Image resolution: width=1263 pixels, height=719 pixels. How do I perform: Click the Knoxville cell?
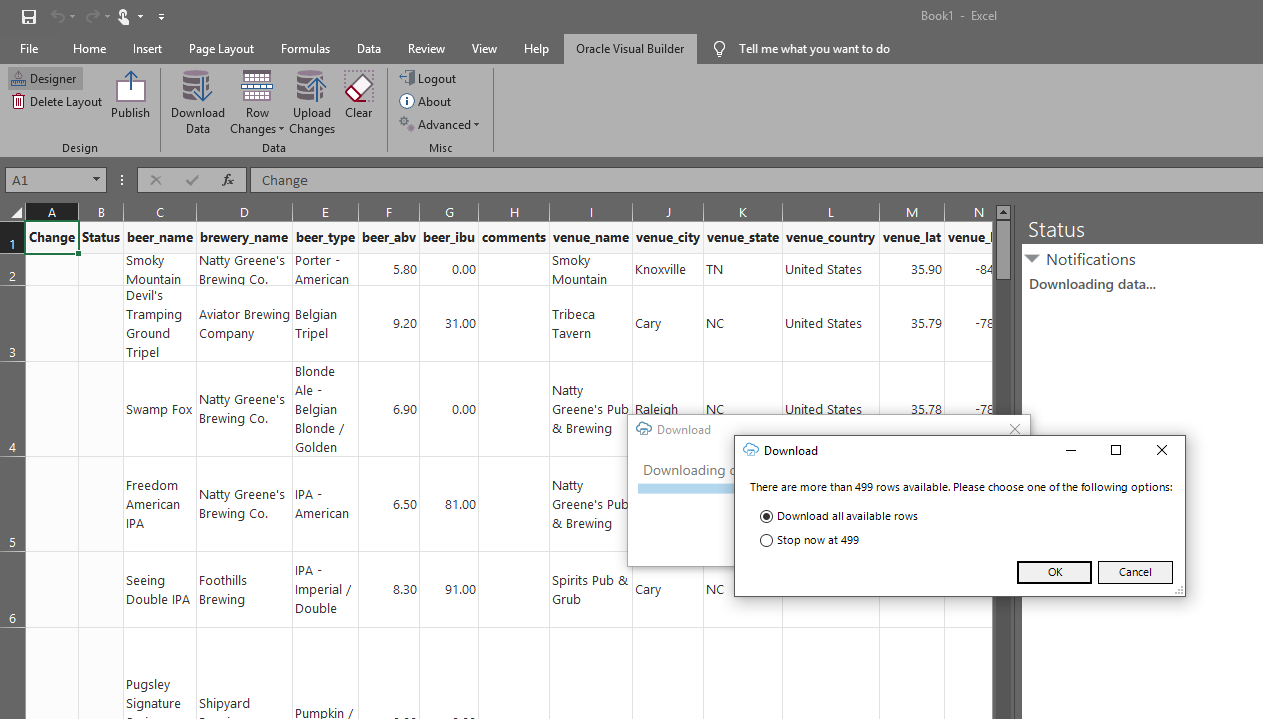(x=668, y=269)
